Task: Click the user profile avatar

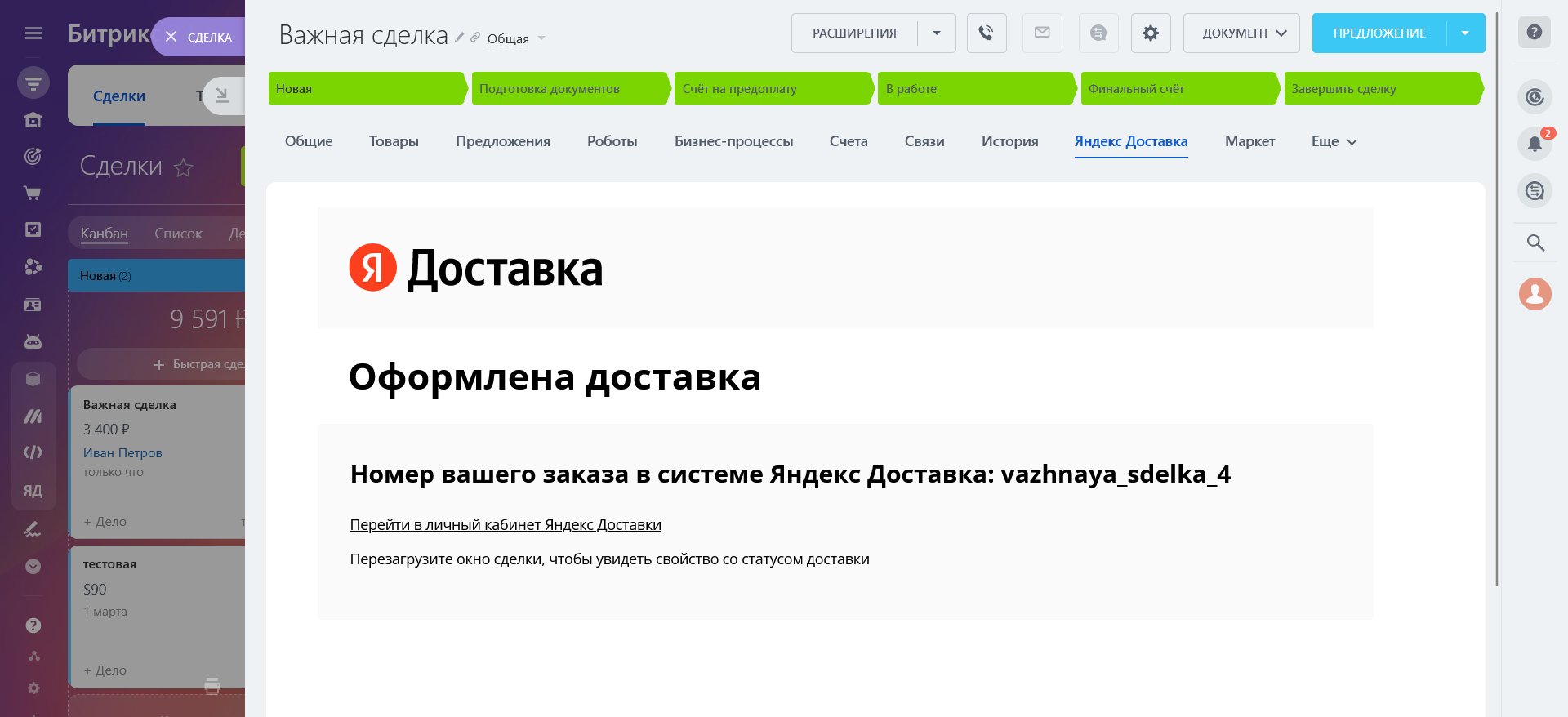Action: pos(1535,294)
